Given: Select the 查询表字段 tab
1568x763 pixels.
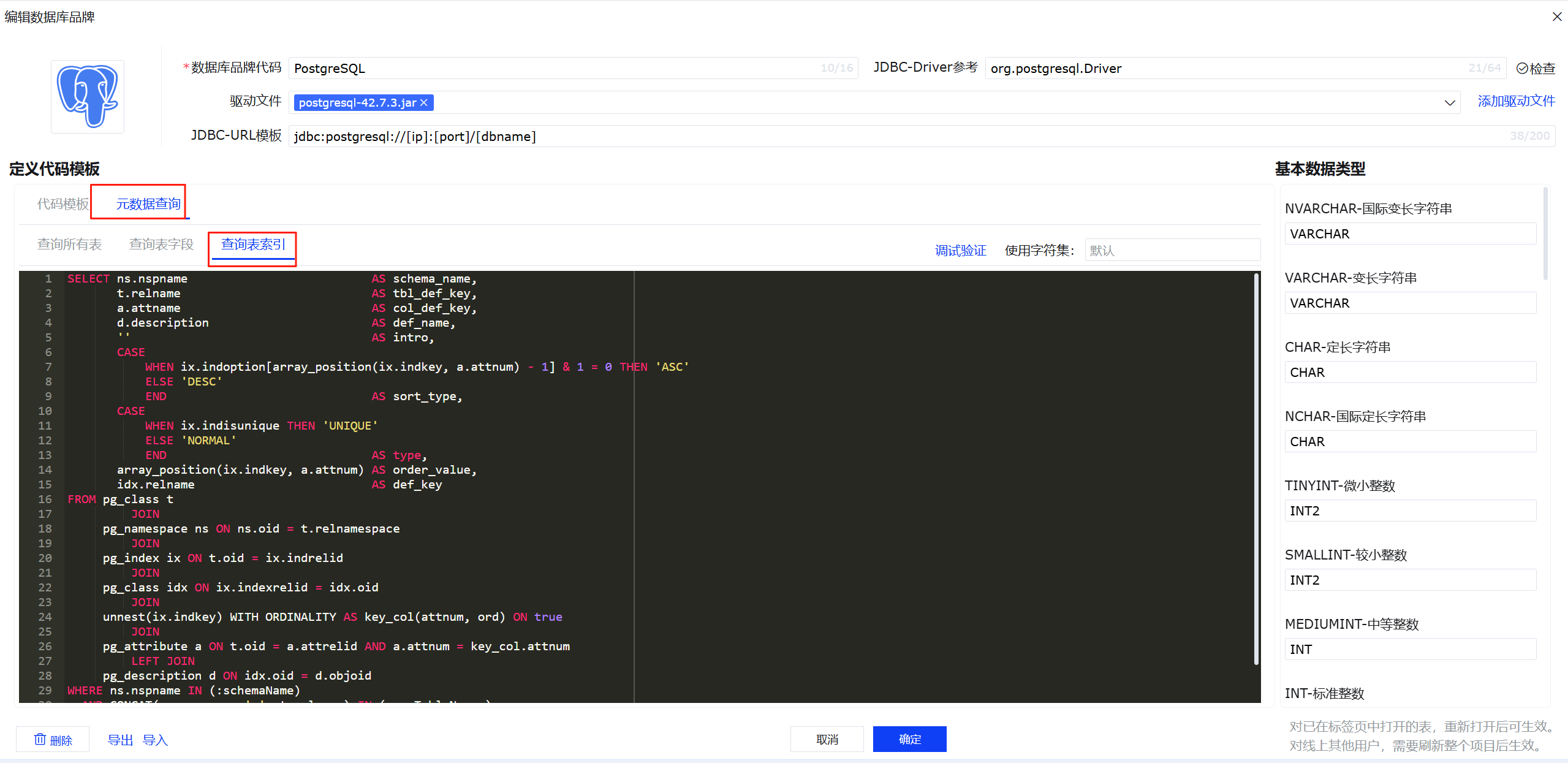Looking at the screenshot, I should (x=161, y=244).
